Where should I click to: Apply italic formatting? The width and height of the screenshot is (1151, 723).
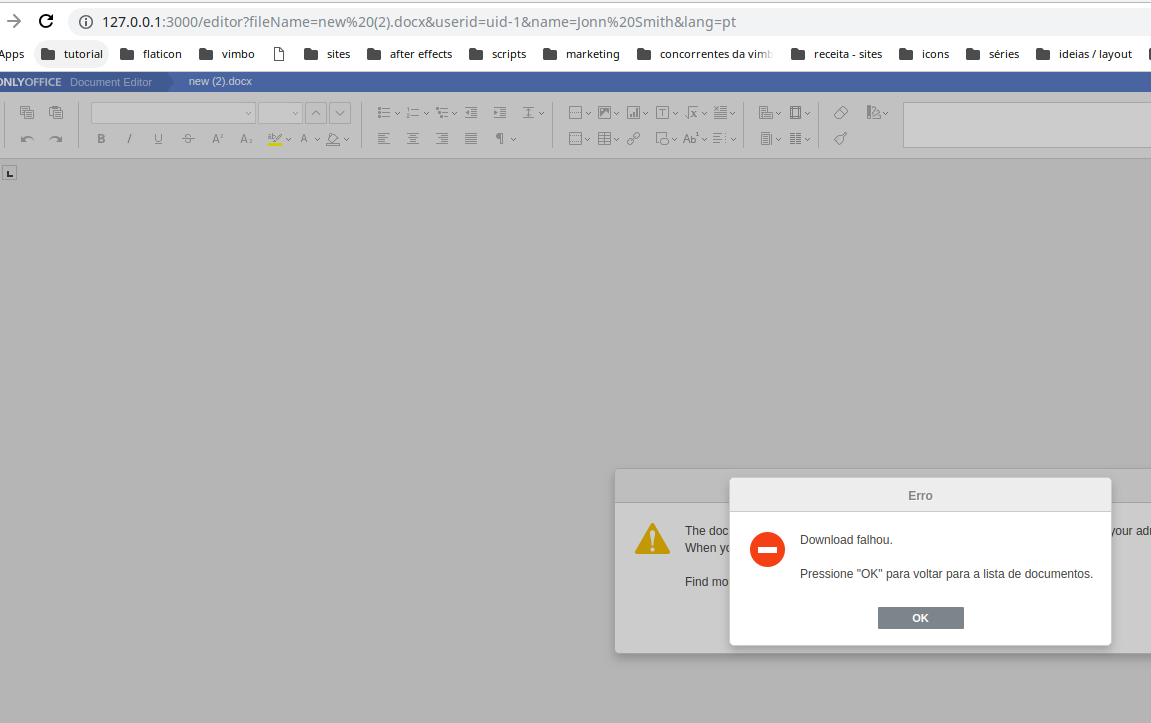tap(128, 138)
